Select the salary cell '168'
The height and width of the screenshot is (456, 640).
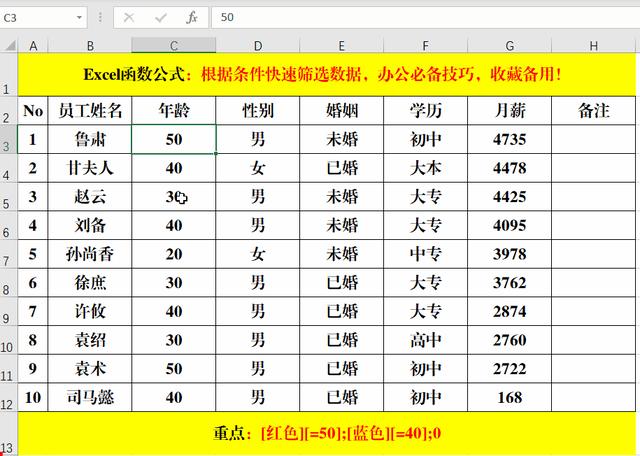[509, 398]
